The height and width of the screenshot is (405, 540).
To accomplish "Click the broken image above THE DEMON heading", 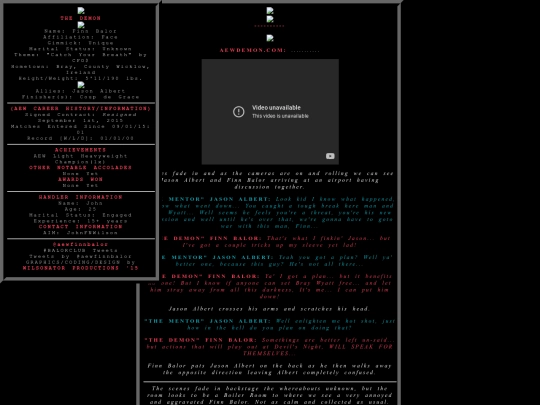I will point(81,11).
